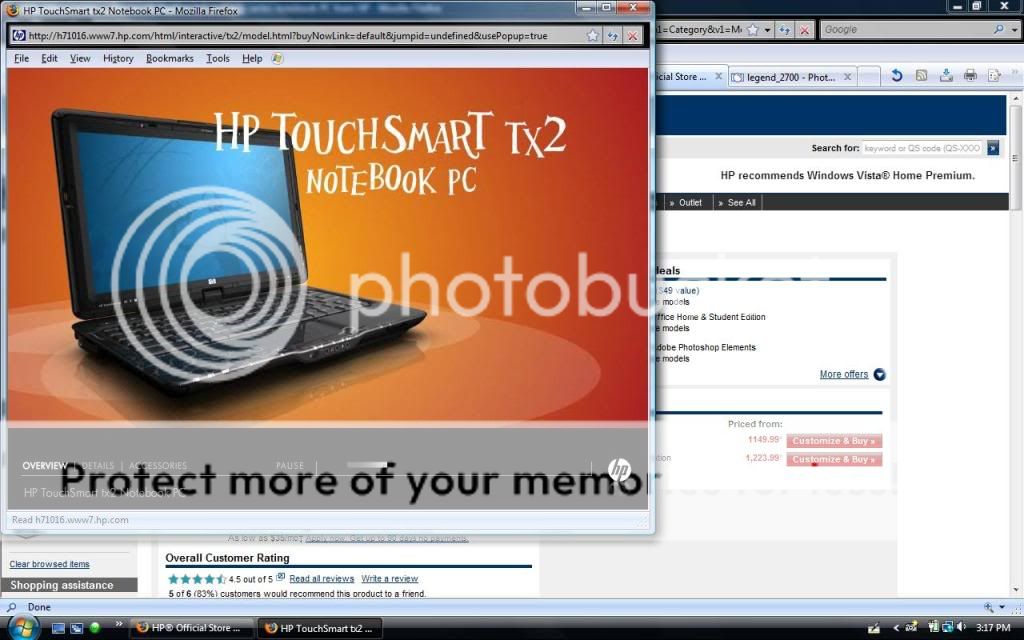Click the 3:17 PM taskbar clock

click(x=993, y=628)
